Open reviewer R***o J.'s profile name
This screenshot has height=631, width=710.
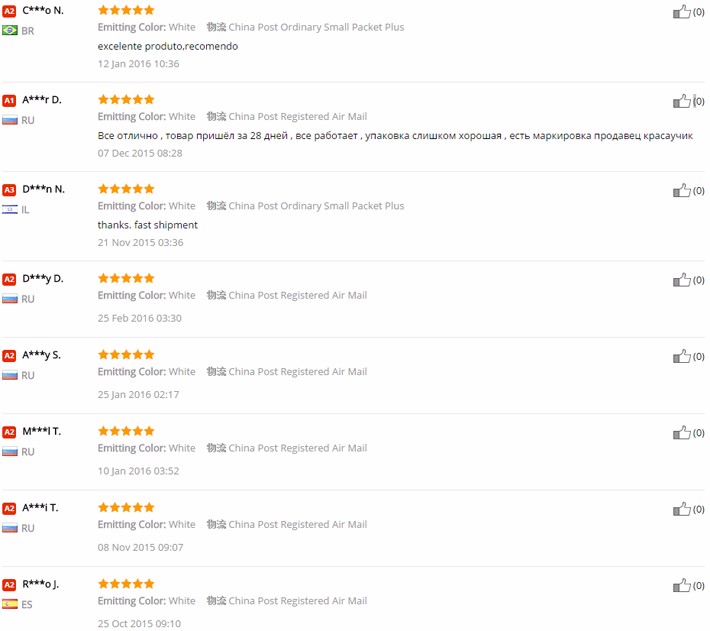click(41, 584)
